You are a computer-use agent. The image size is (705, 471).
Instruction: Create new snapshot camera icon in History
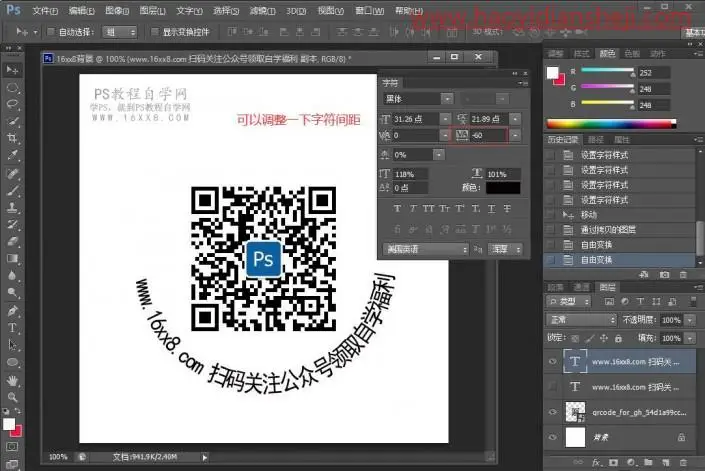(x=665, y=275)
